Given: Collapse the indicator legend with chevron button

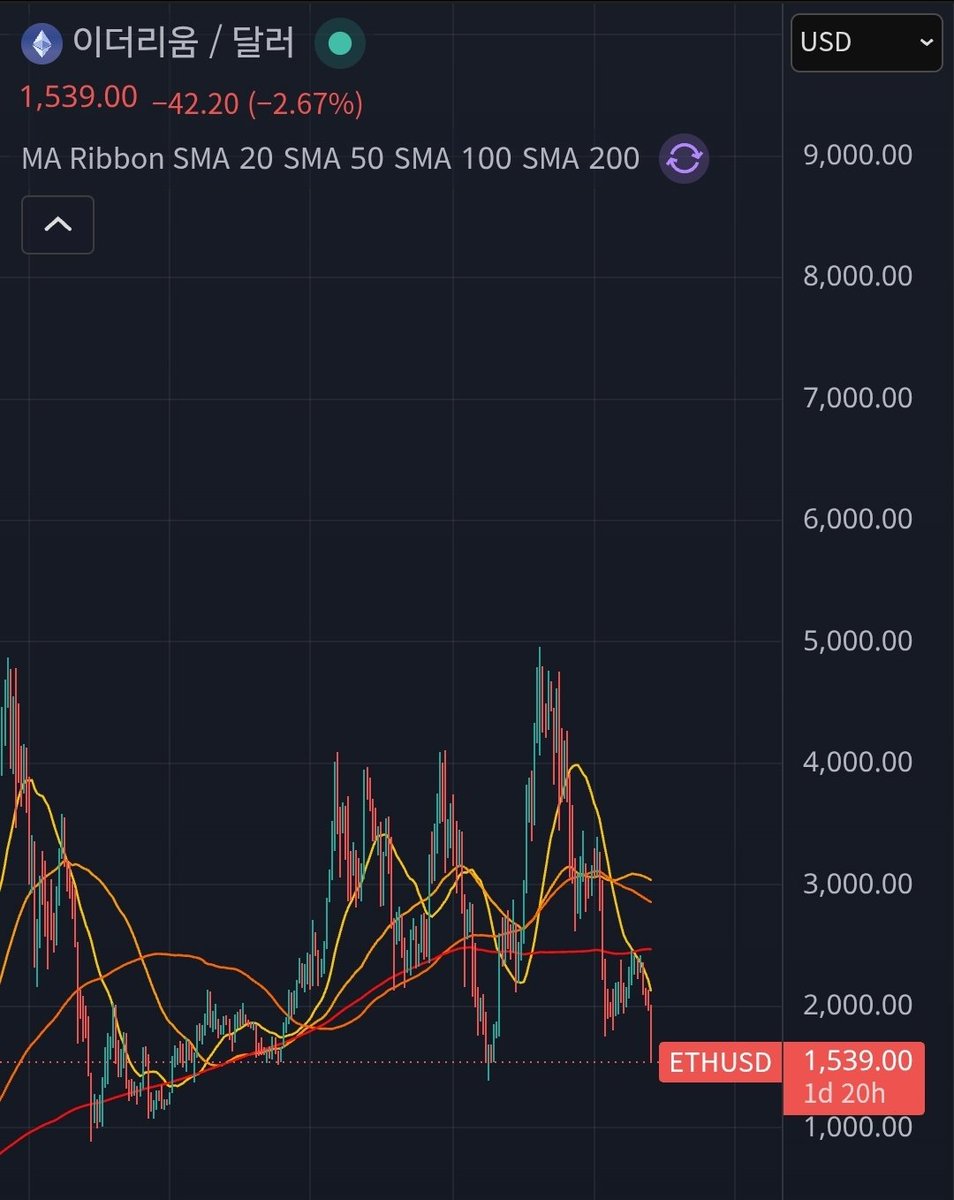Looking at the screenshot, I should pyautogui.click(x=58, y=225).
